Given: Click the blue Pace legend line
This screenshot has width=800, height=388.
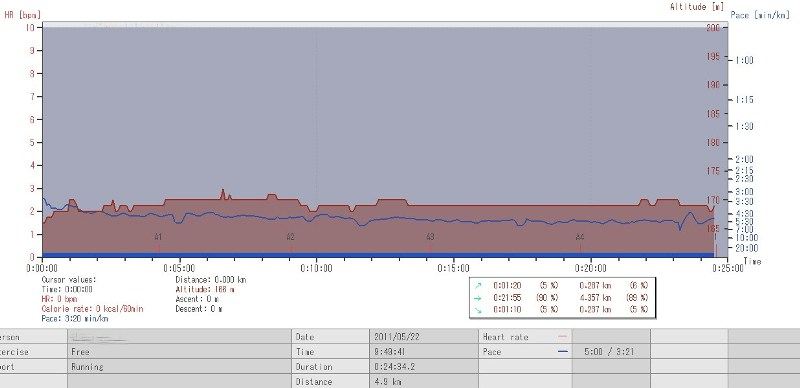Looking at the screenshot, I should coord(563,352).
